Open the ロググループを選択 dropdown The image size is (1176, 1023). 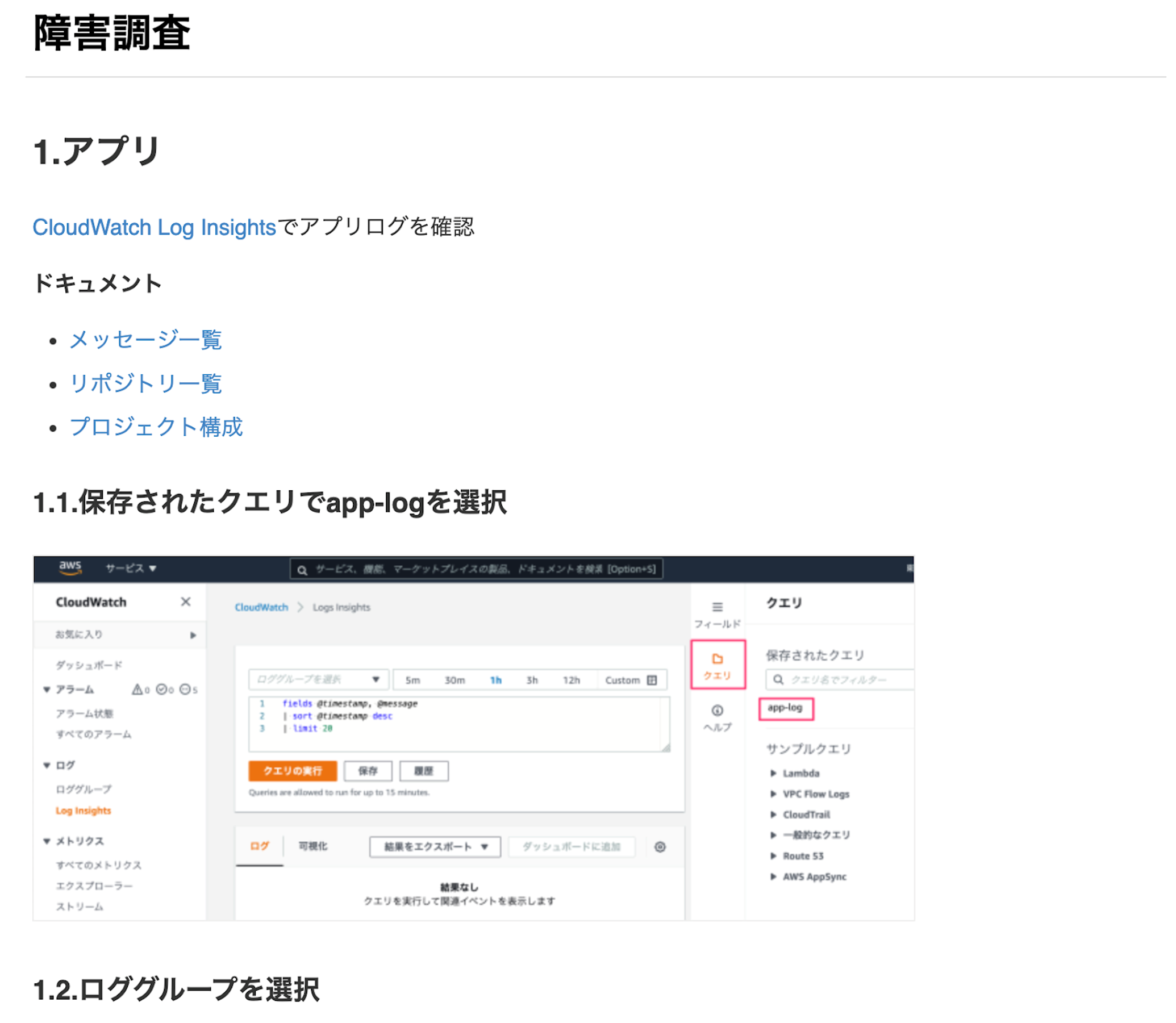click(x=319, y=680)
